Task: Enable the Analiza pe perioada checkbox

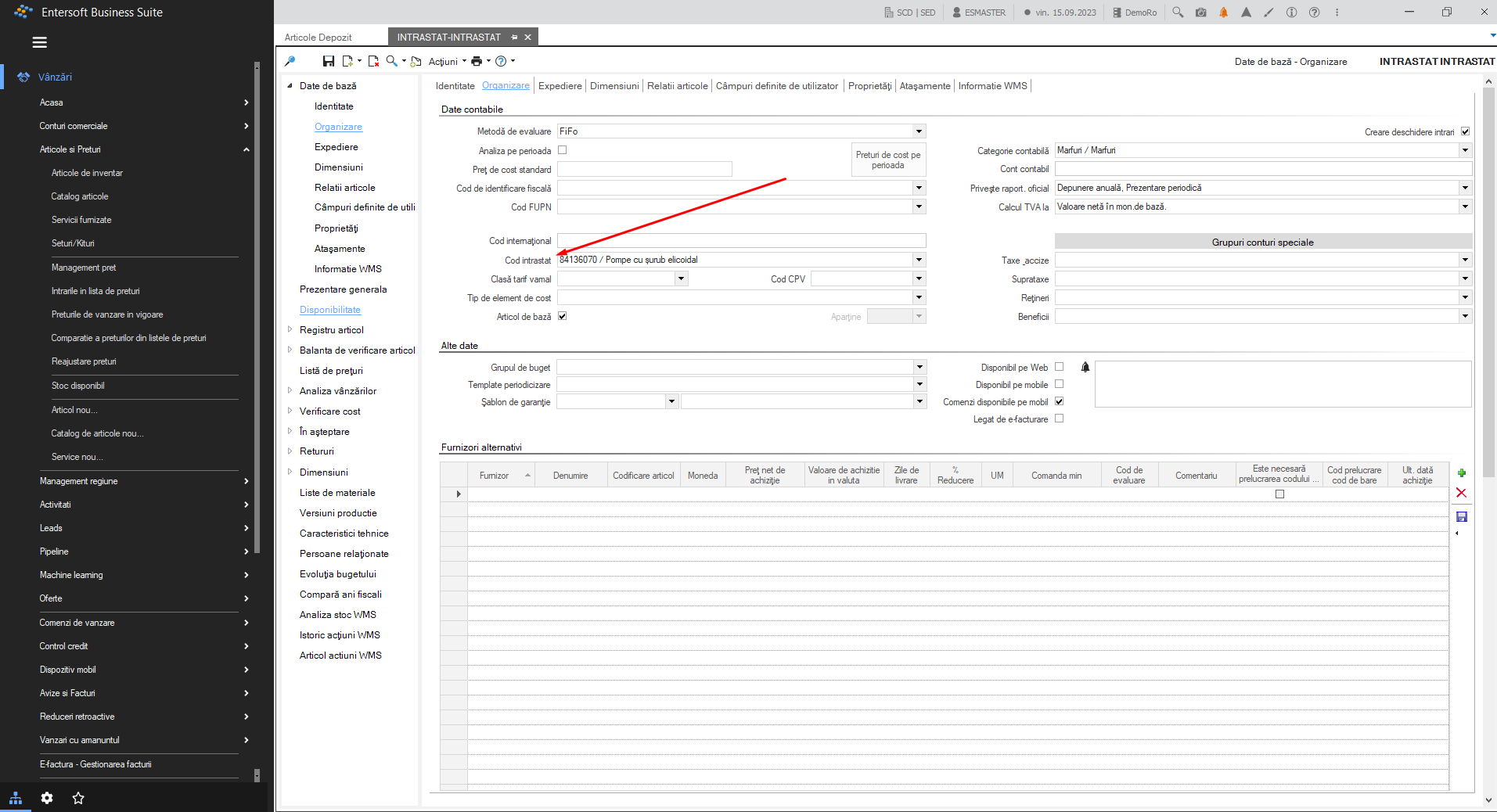Action: (562, 150)
